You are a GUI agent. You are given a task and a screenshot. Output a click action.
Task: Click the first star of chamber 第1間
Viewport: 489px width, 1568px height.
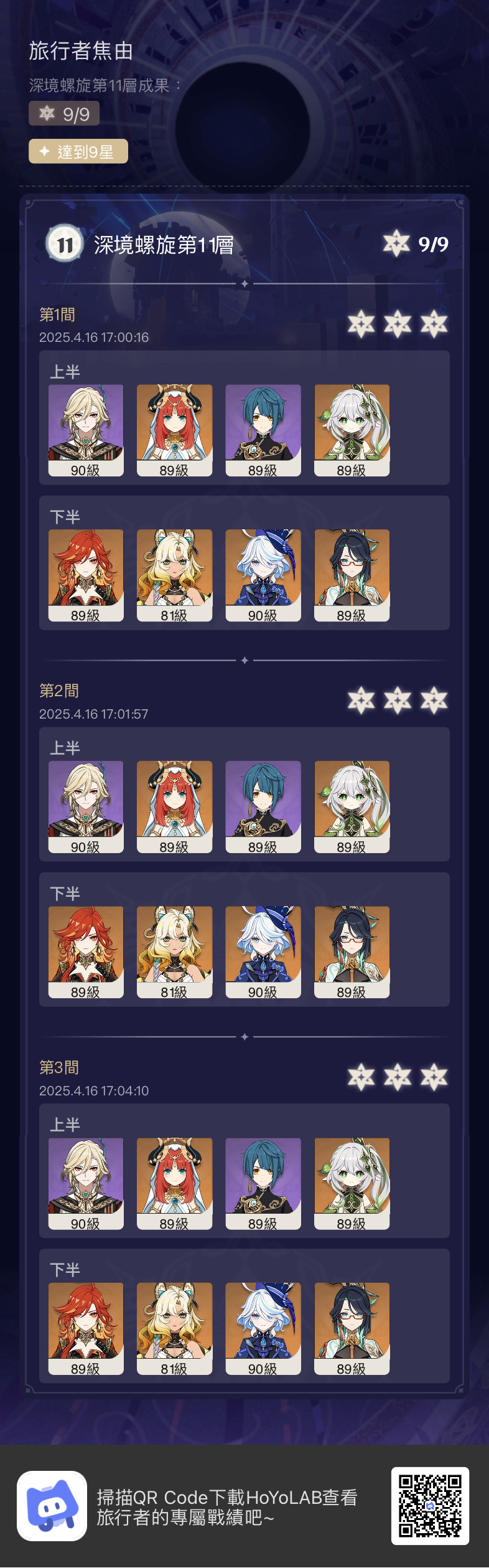[x=361, y=324]
